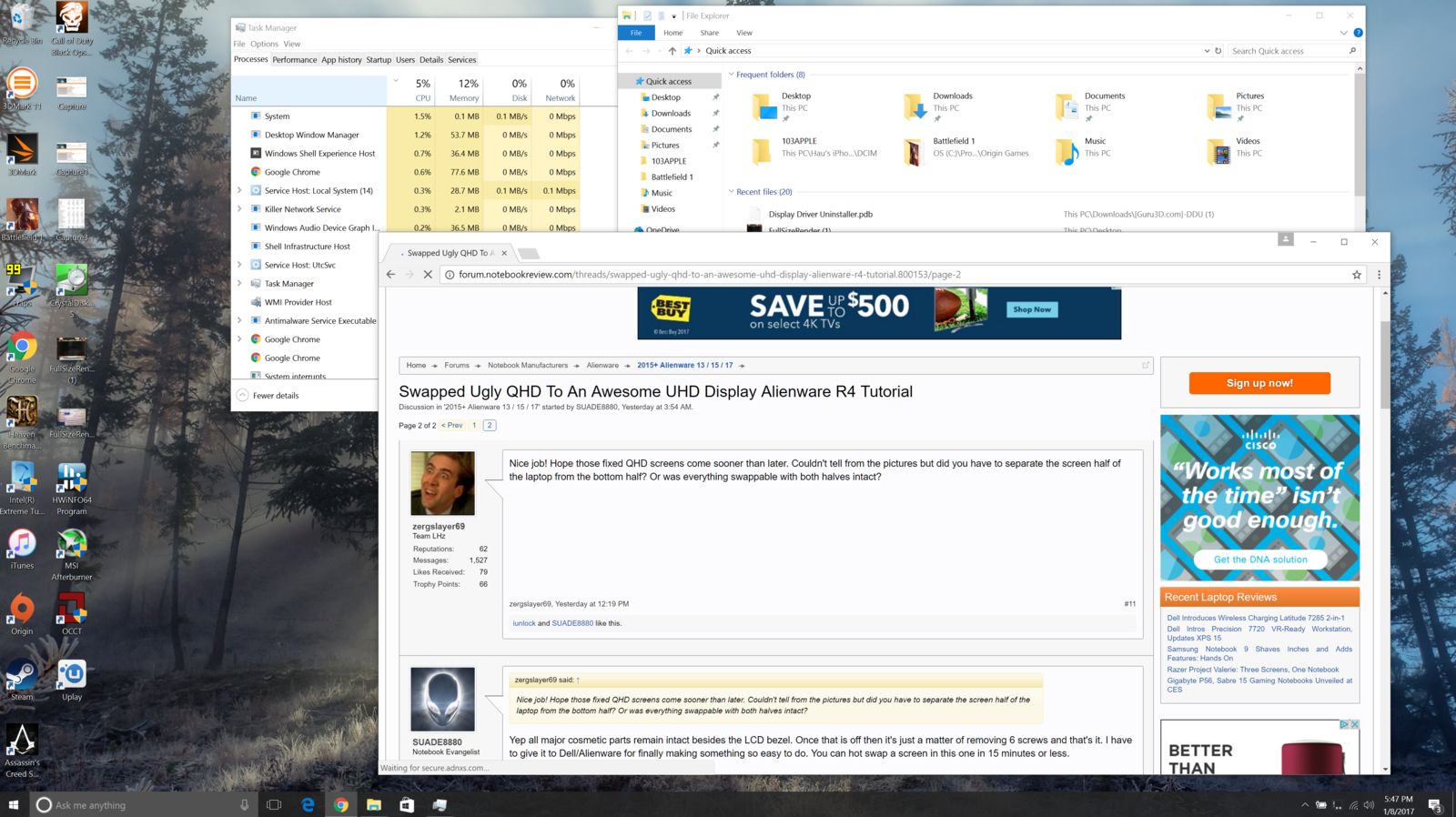The width and height of the screenshot is (1456, 817).
Task: Launch 3DMark 11 desktop shortcut
Action: point(22,89)
